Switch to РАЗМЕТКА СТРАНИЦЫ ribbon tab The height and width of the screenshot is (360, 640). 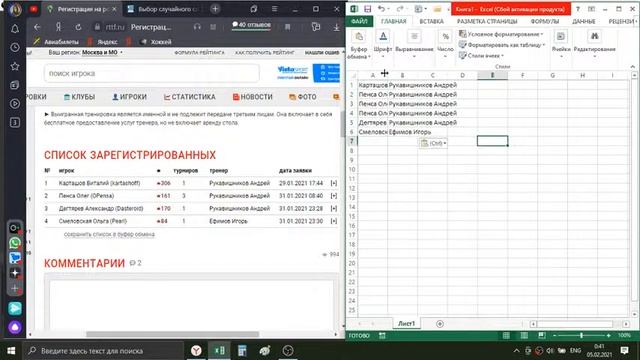[x=487, y=21]
